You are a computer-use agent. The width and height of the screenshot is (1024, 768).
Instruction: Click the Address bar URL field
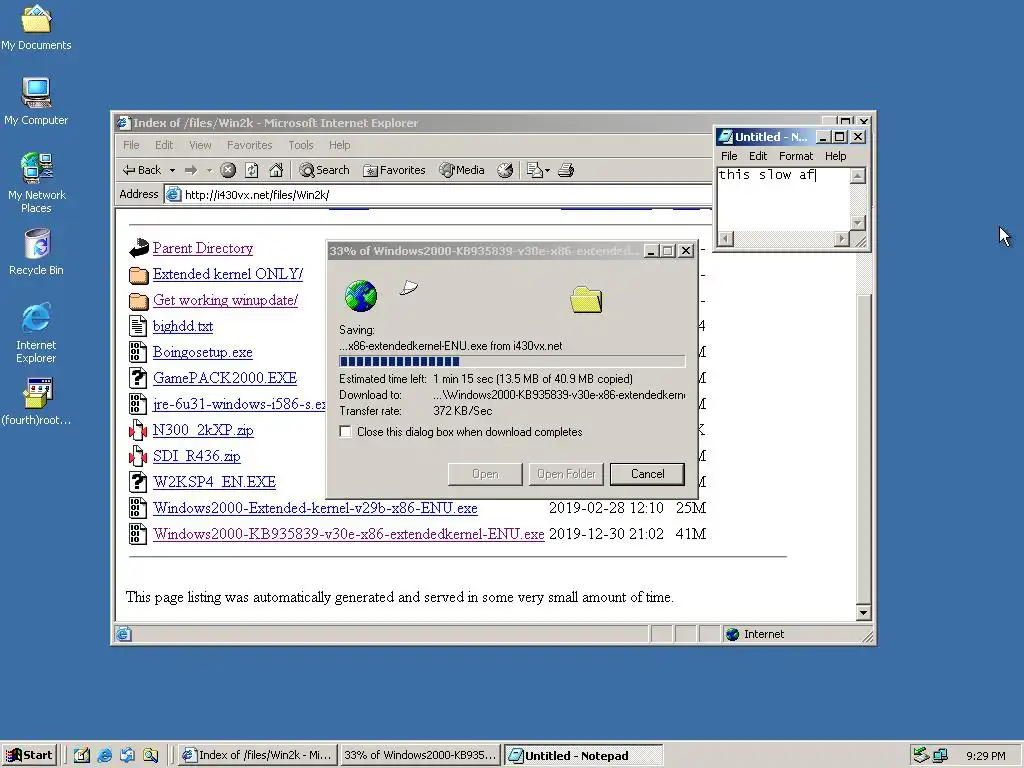(438, 195)
